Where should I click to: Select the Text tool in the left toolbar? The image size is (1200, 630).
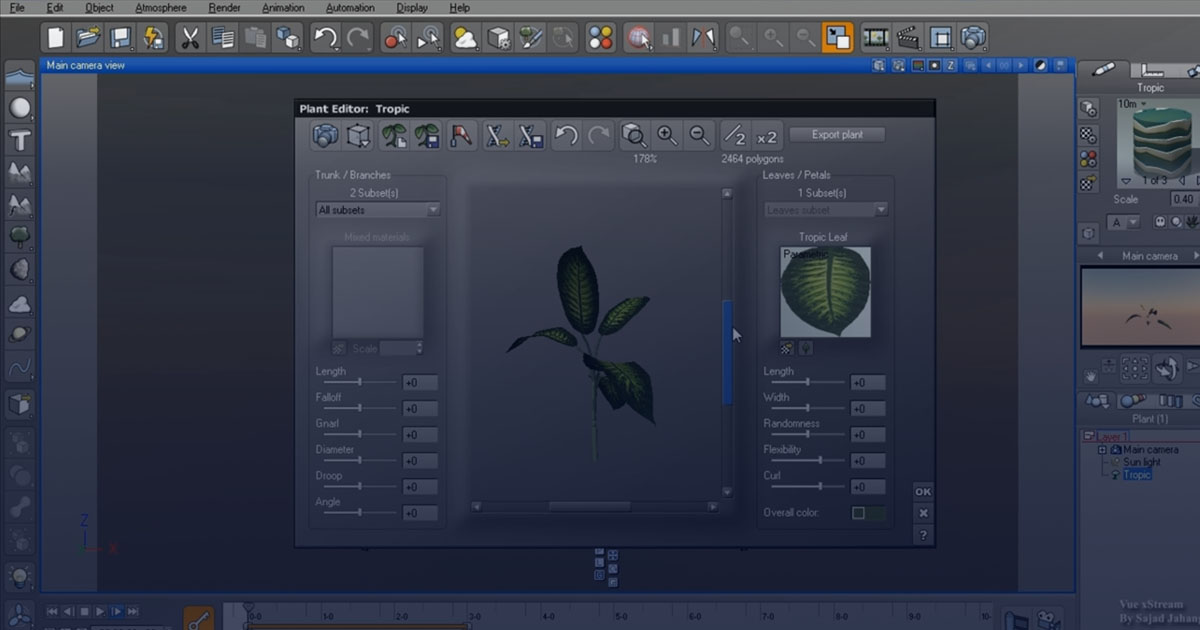18,140
